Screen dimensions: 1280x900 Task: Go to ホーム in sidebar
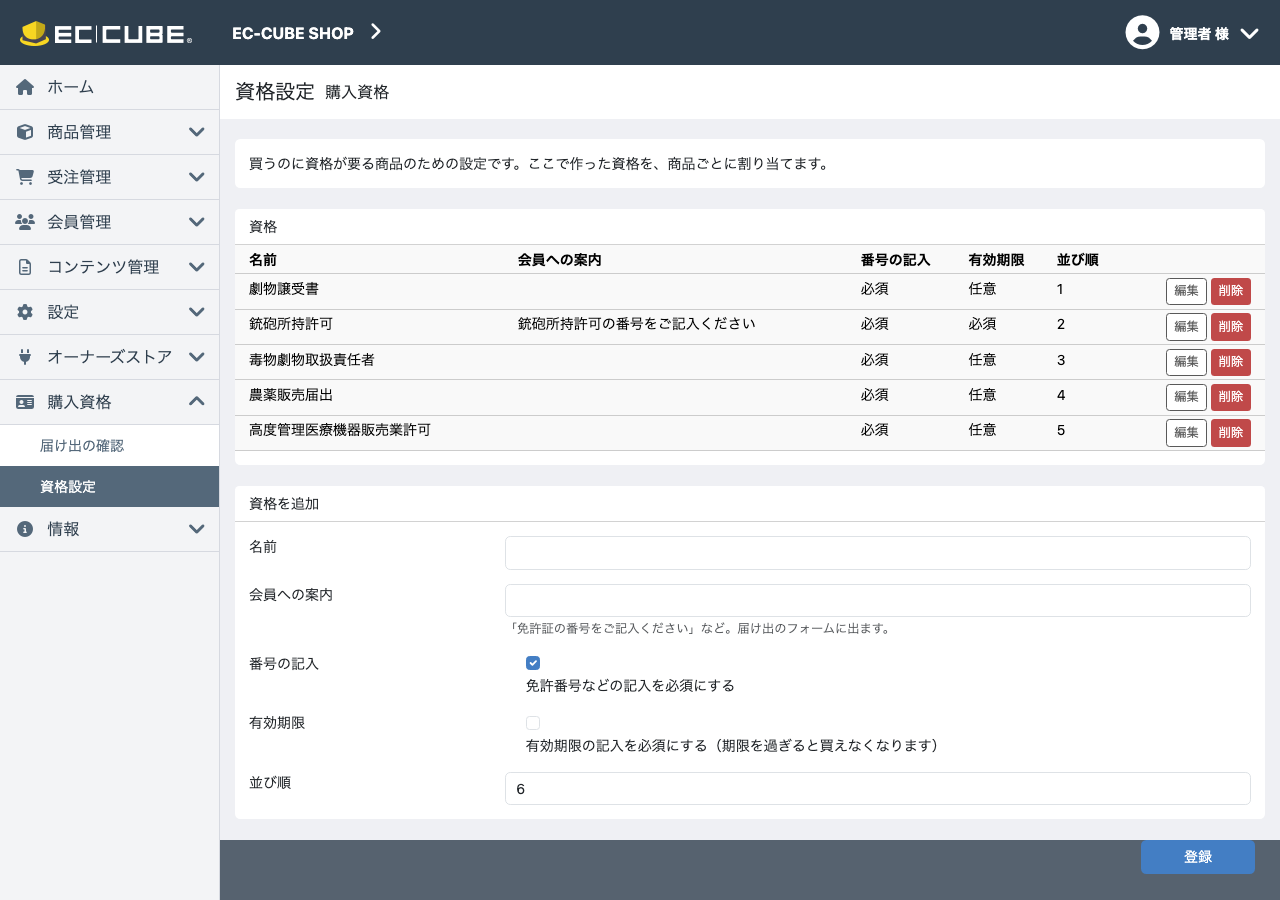click(x=109, y=87)
